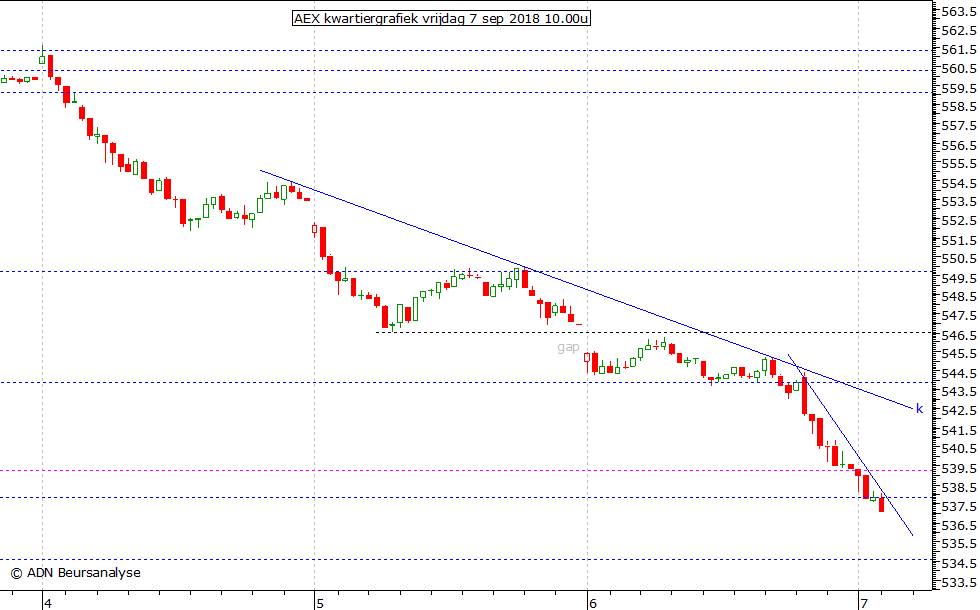980x610 pixels.
Task: Select the date label '4' on time axis
Action: (x=48, y=603)
